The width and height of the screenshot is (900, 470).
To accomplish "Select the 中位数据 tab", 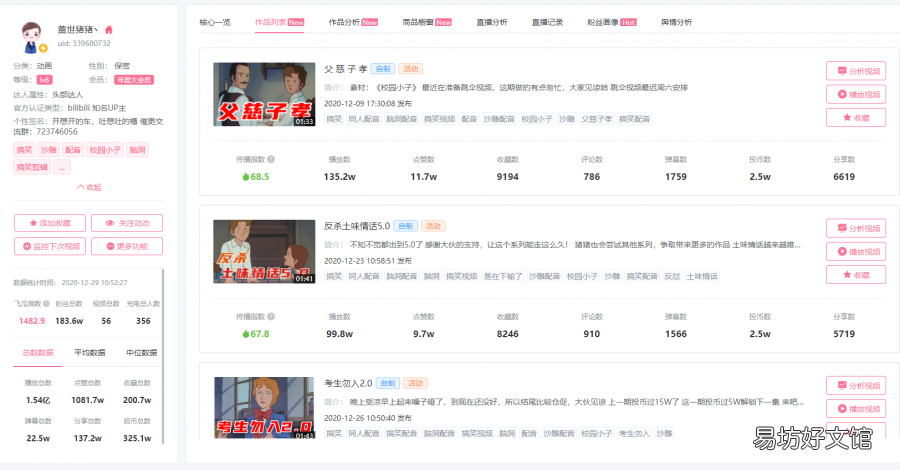I will tap(141, 353).
